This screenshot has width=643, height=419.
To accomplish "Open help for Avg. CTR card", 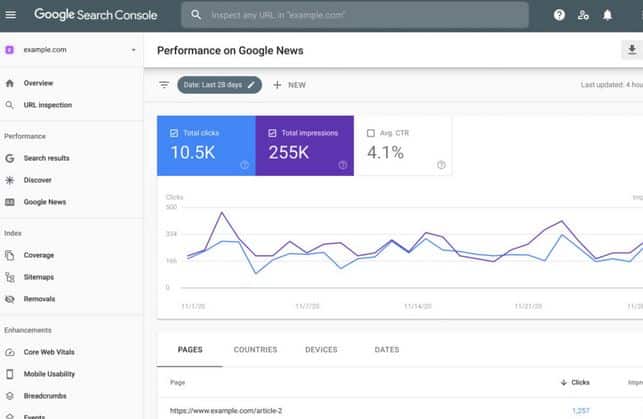I will (x=441, y=165).
